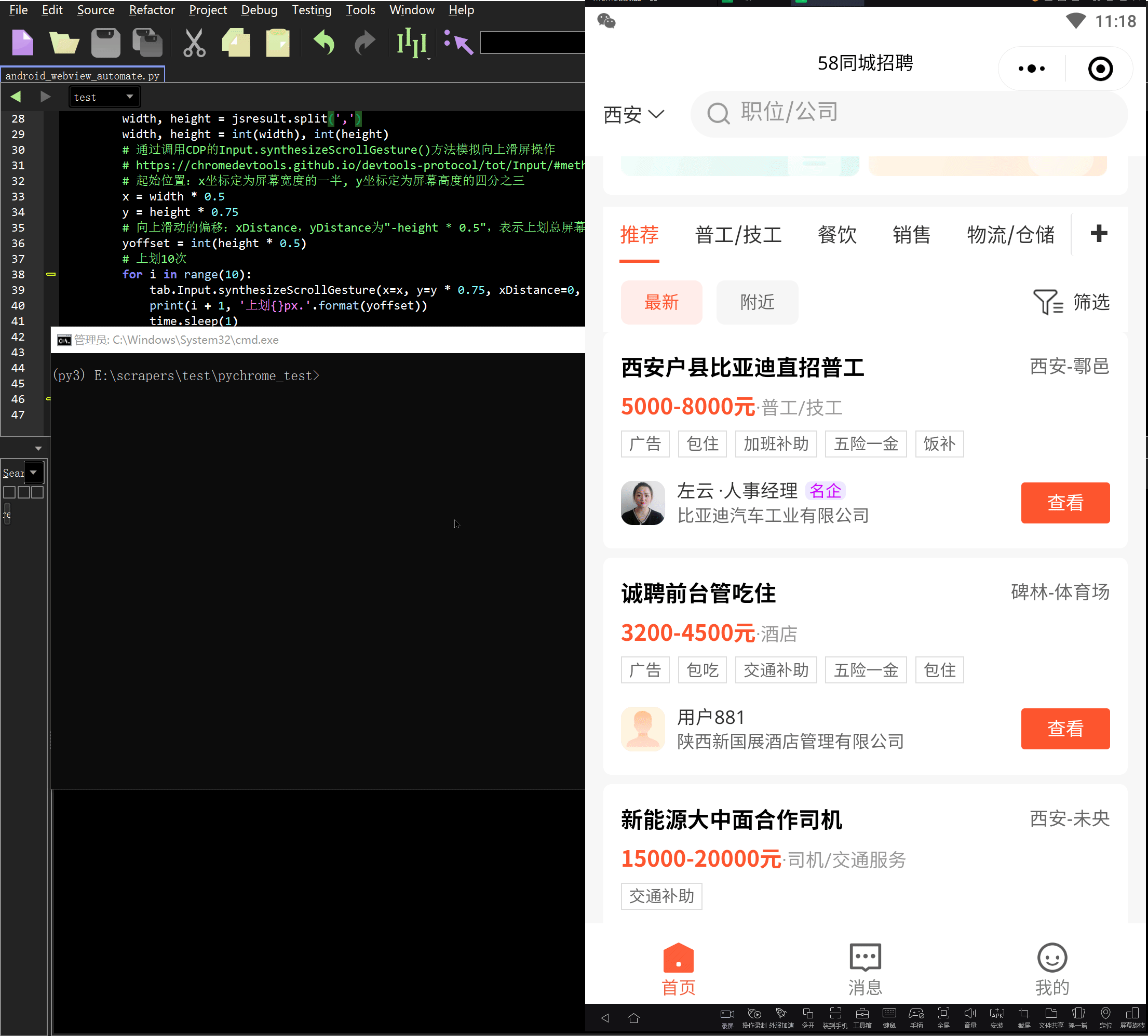Tick the first search option checkbox
Viewport: 1148px width, 1036px height.
coord(10,492)
